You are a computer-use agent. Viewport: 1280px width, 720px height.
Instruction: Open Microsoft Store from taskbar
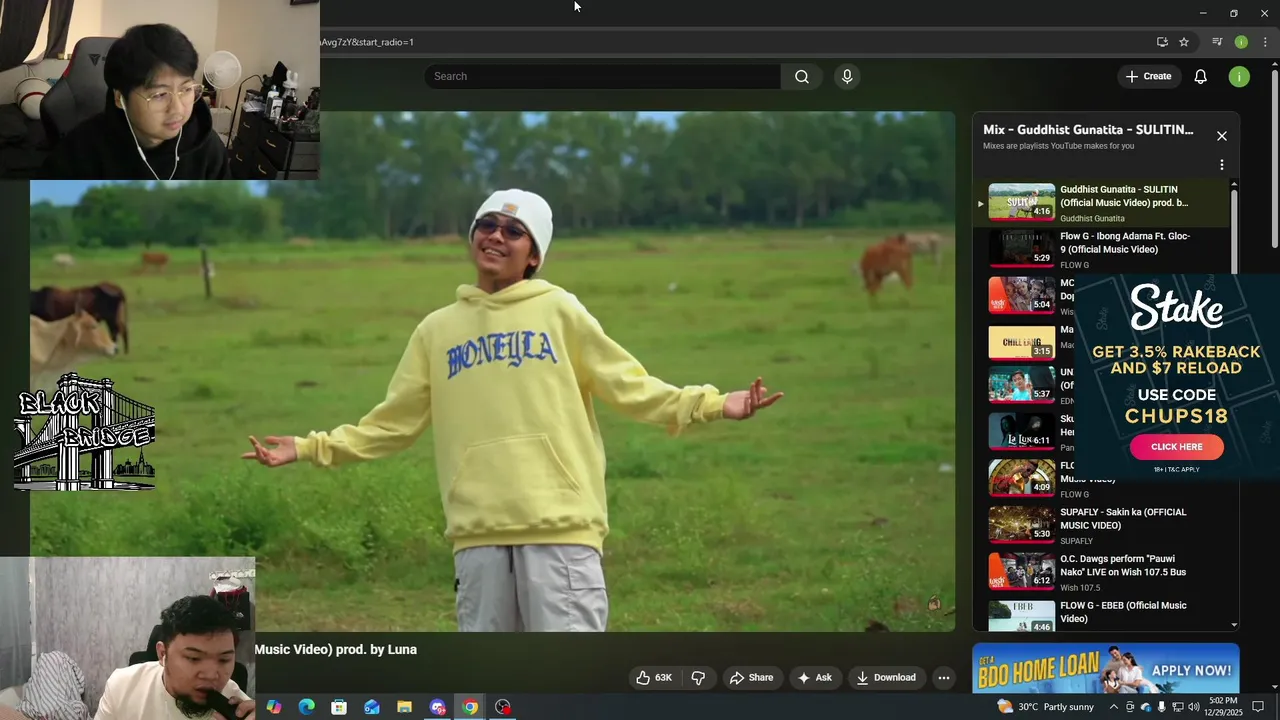[x=339, y=707]
